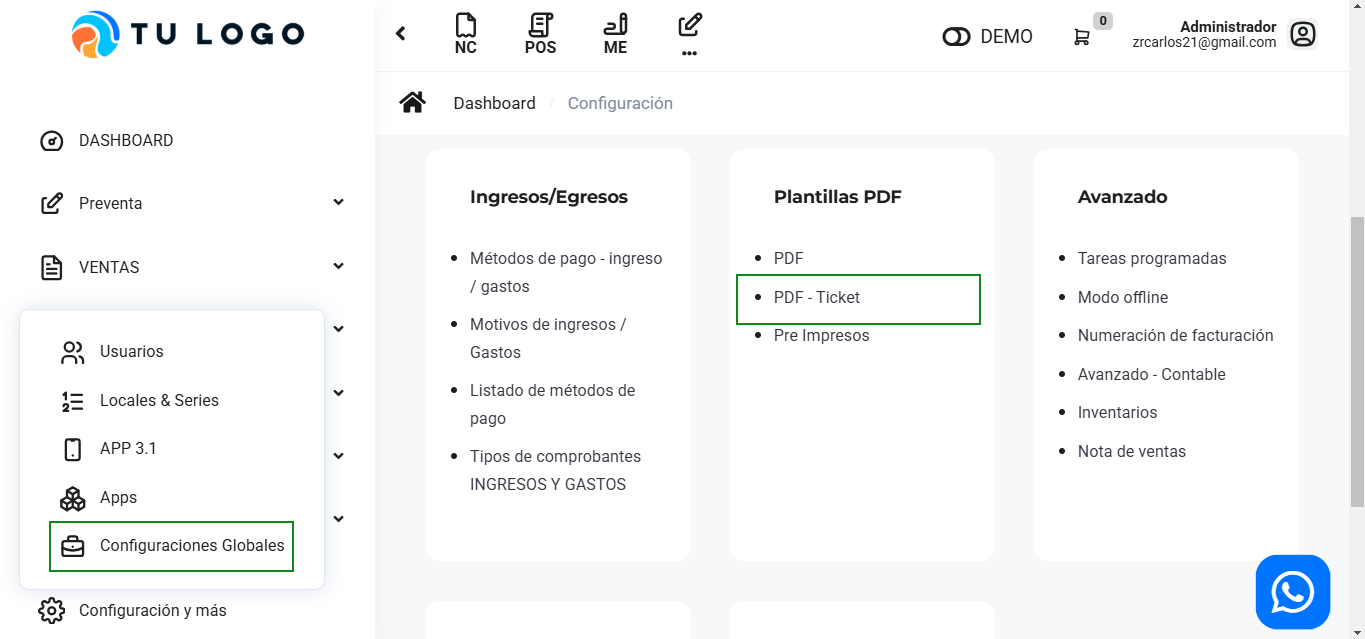Screen dimensions: 1365x639
Task: Open Usuarios from the submenu
Action: [131, 352]
